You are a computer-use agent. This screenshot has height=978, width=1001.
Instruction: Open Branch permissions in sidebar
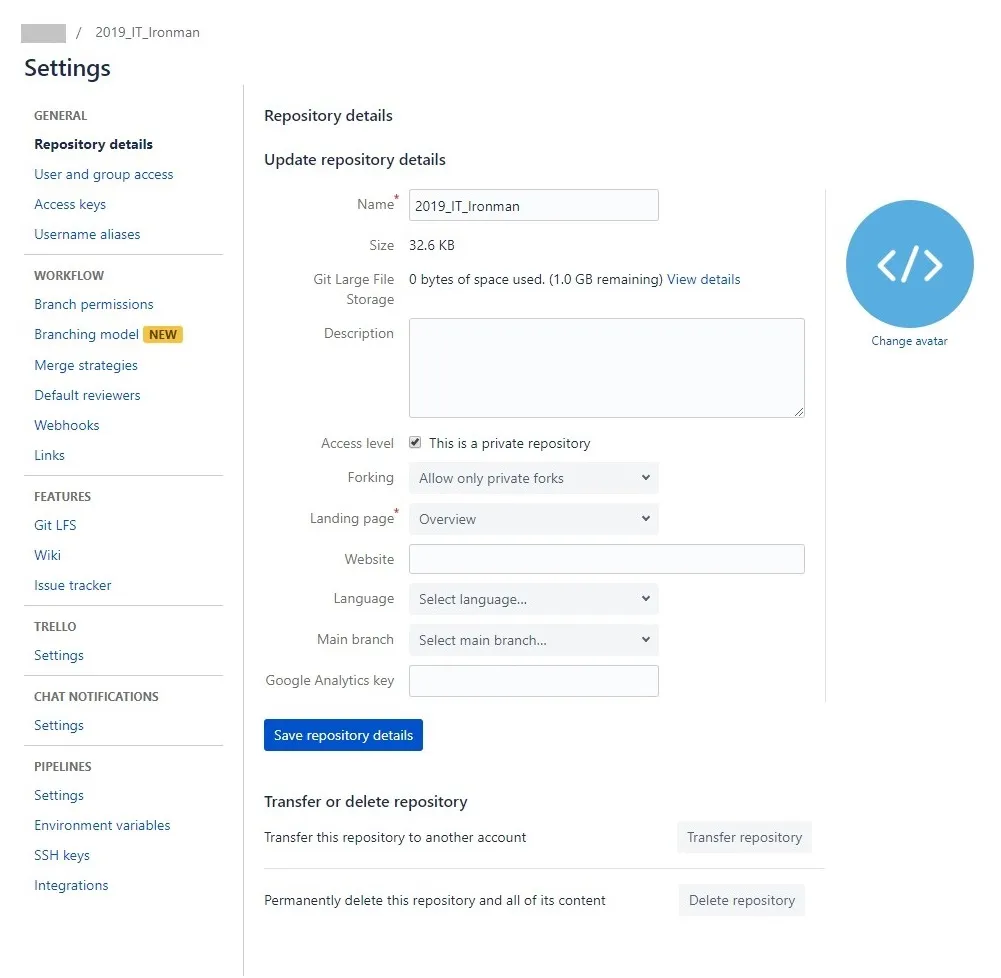click(x=94, y=304)
